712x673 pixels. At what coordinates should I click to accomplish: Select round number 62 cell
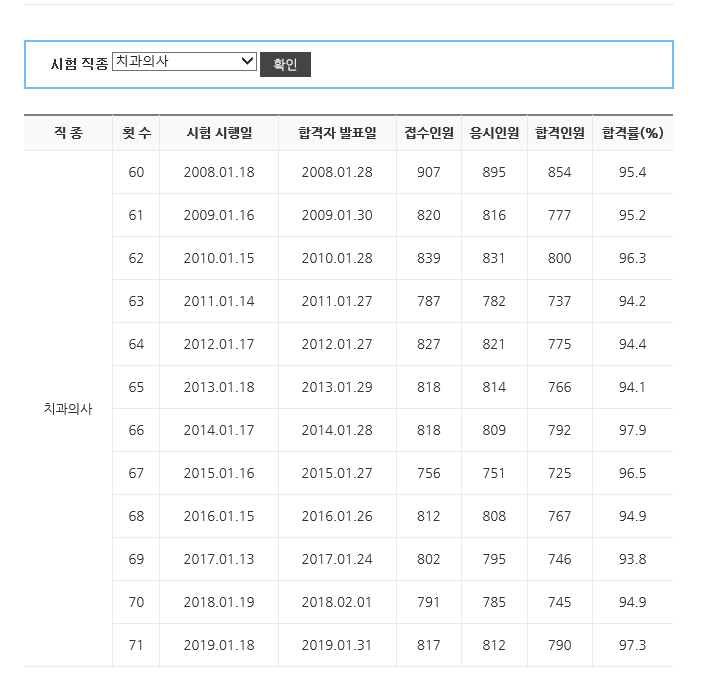pyautogui.click(x=136, y=258)
